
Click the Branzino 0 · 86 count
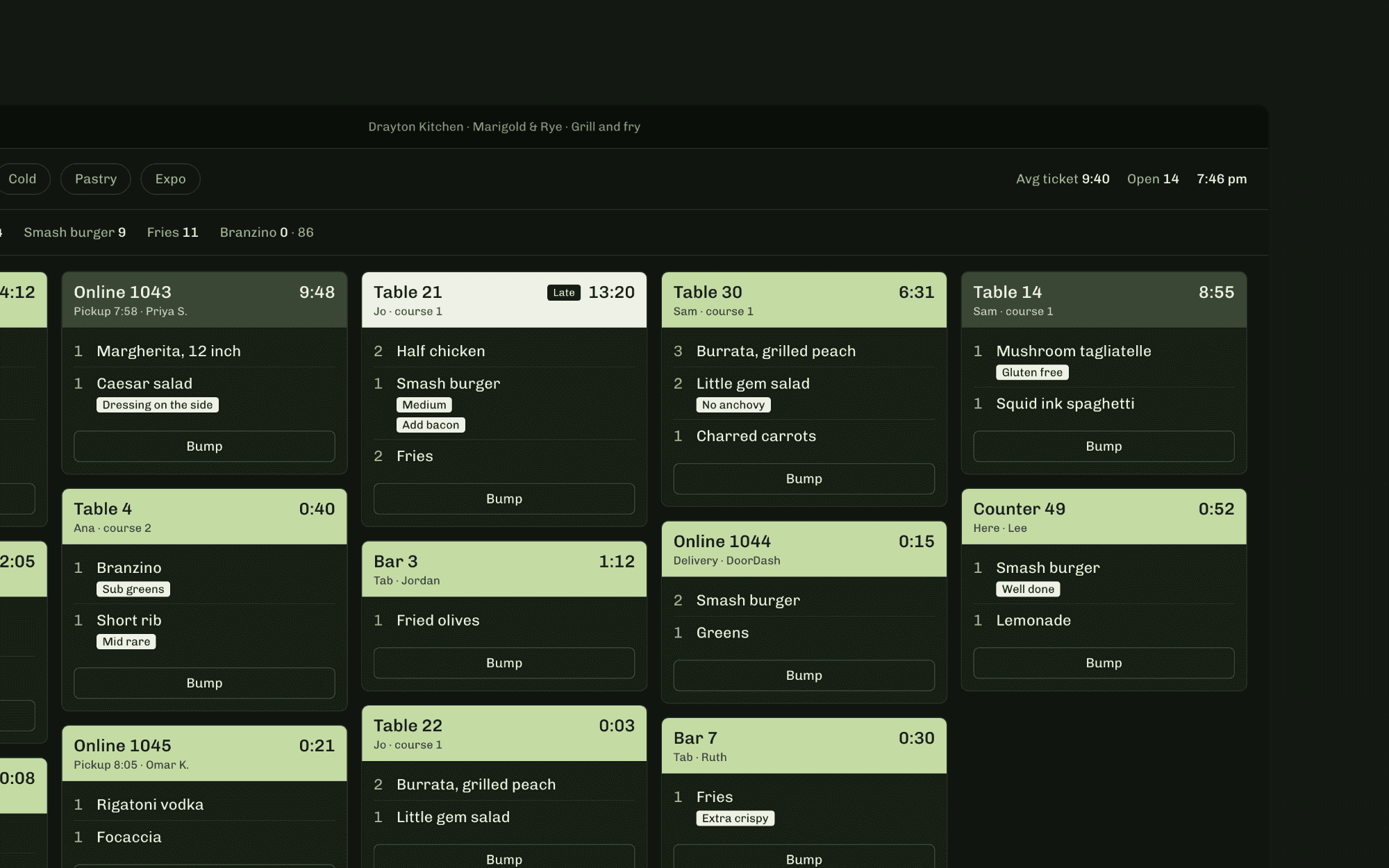pyautogui.click(x=267, y=233)
